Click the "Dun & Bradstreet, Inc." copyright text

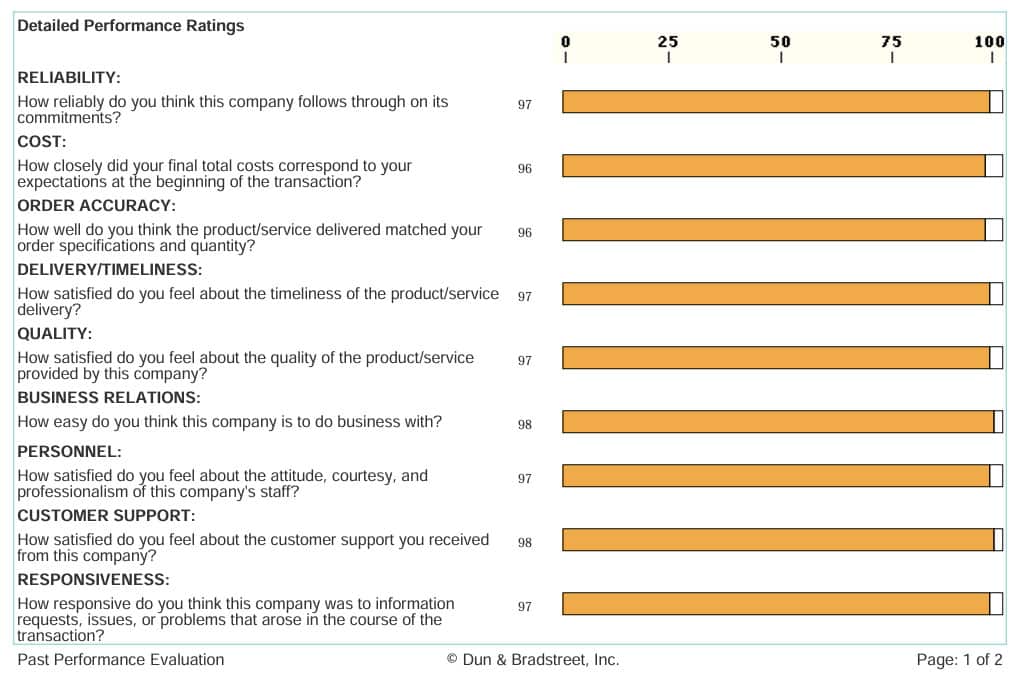(533, 660)
